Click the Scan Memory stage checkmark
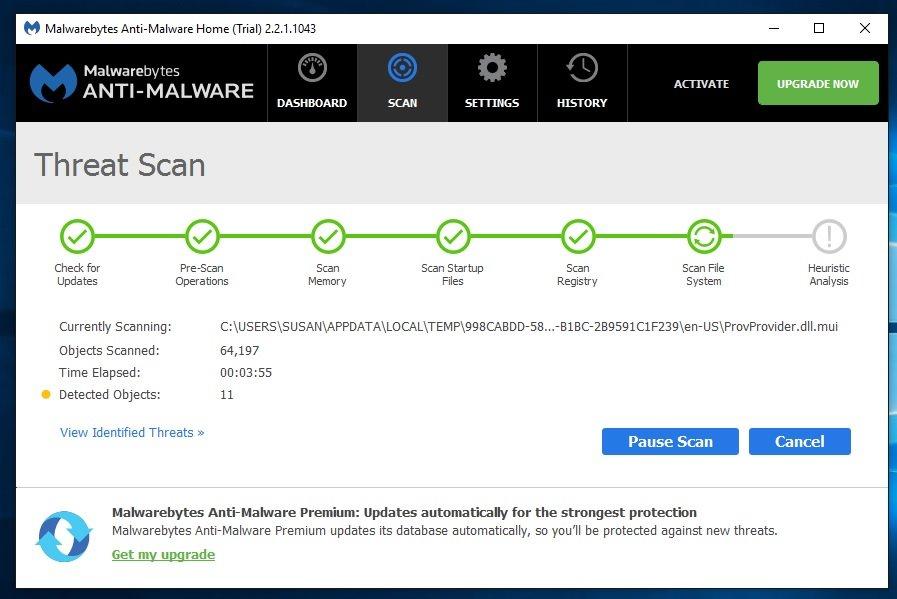 point(327,238)
